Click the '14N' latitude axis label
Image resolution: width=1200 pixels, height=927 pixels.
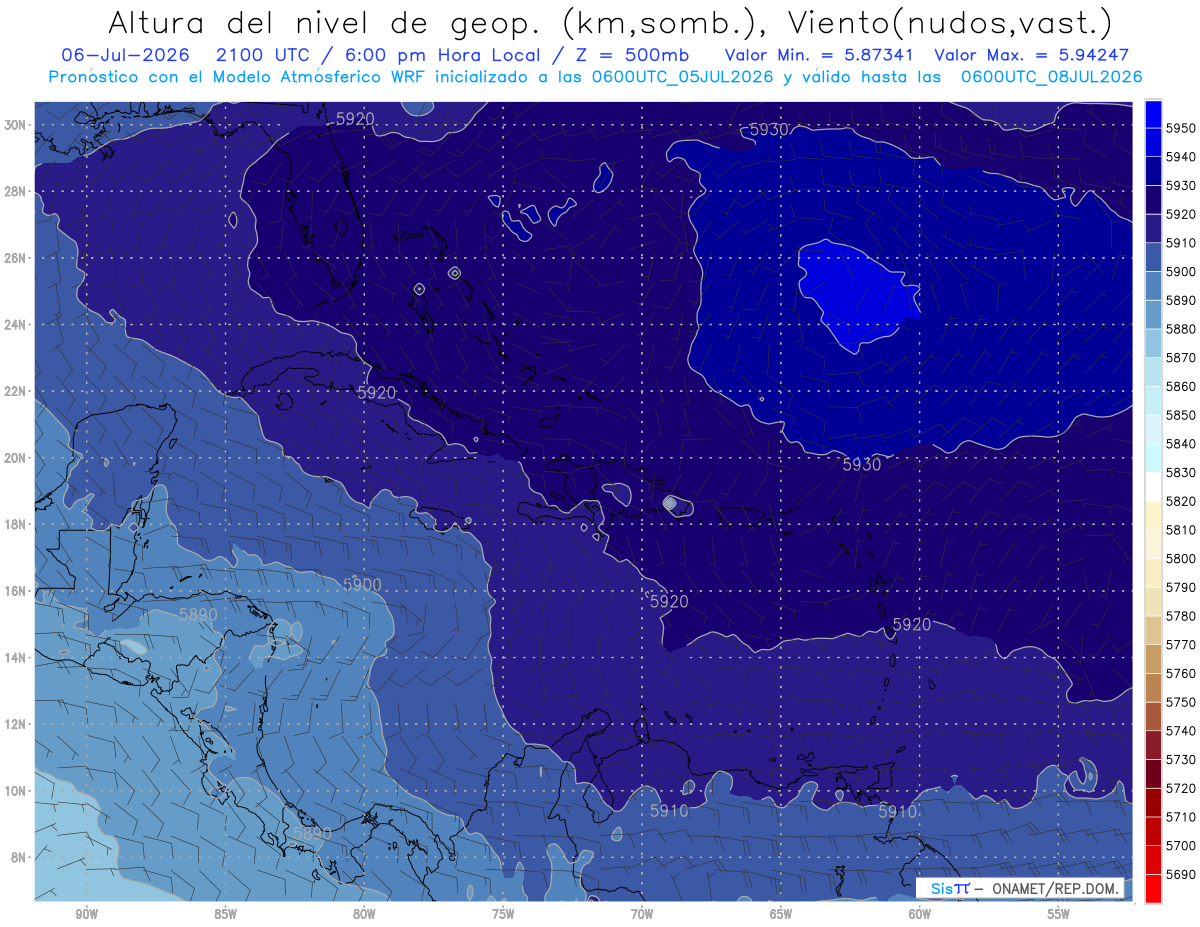tap(16, 657)
